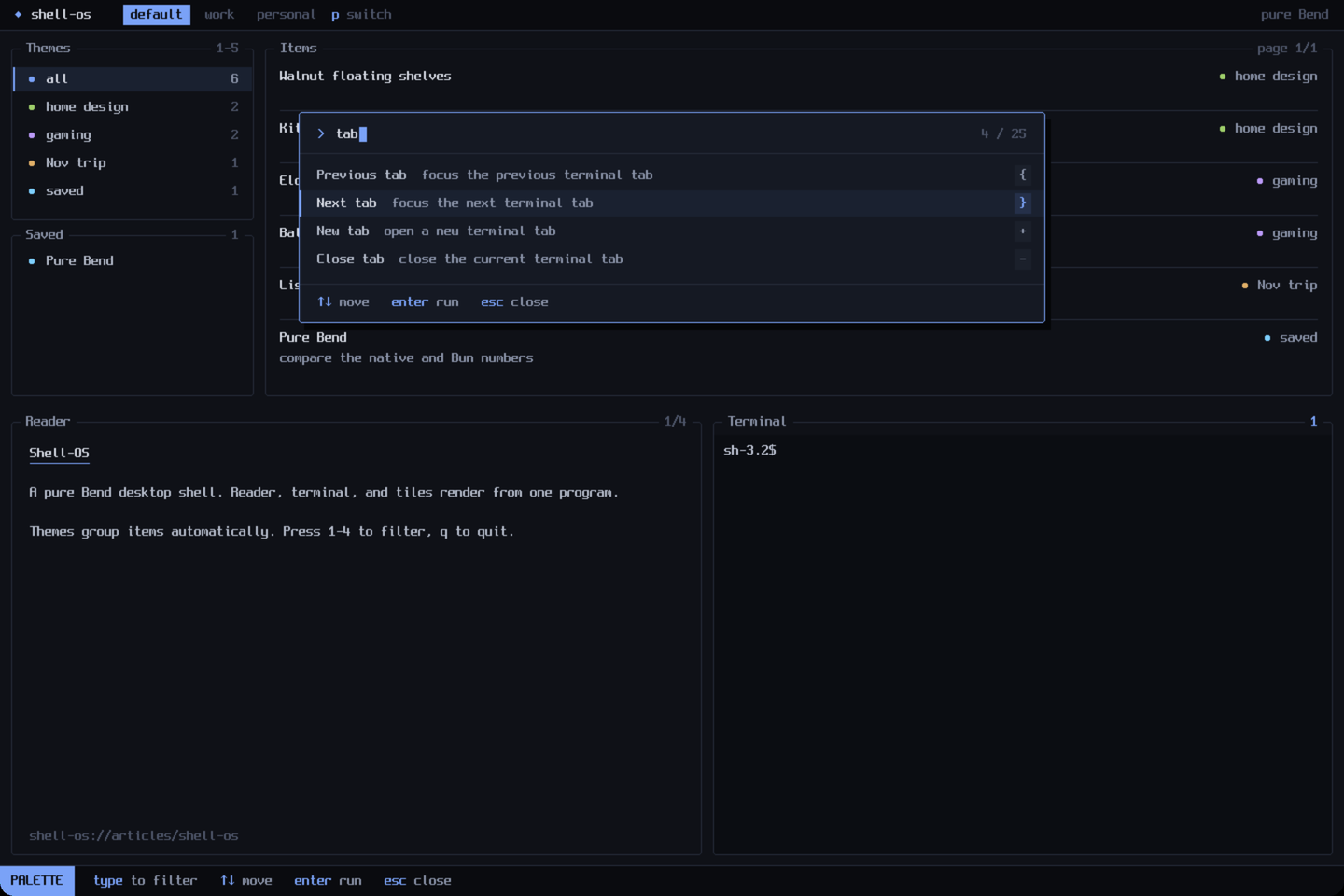
Task: Click the Shell-OS reader heading
Action: (59, 453)
